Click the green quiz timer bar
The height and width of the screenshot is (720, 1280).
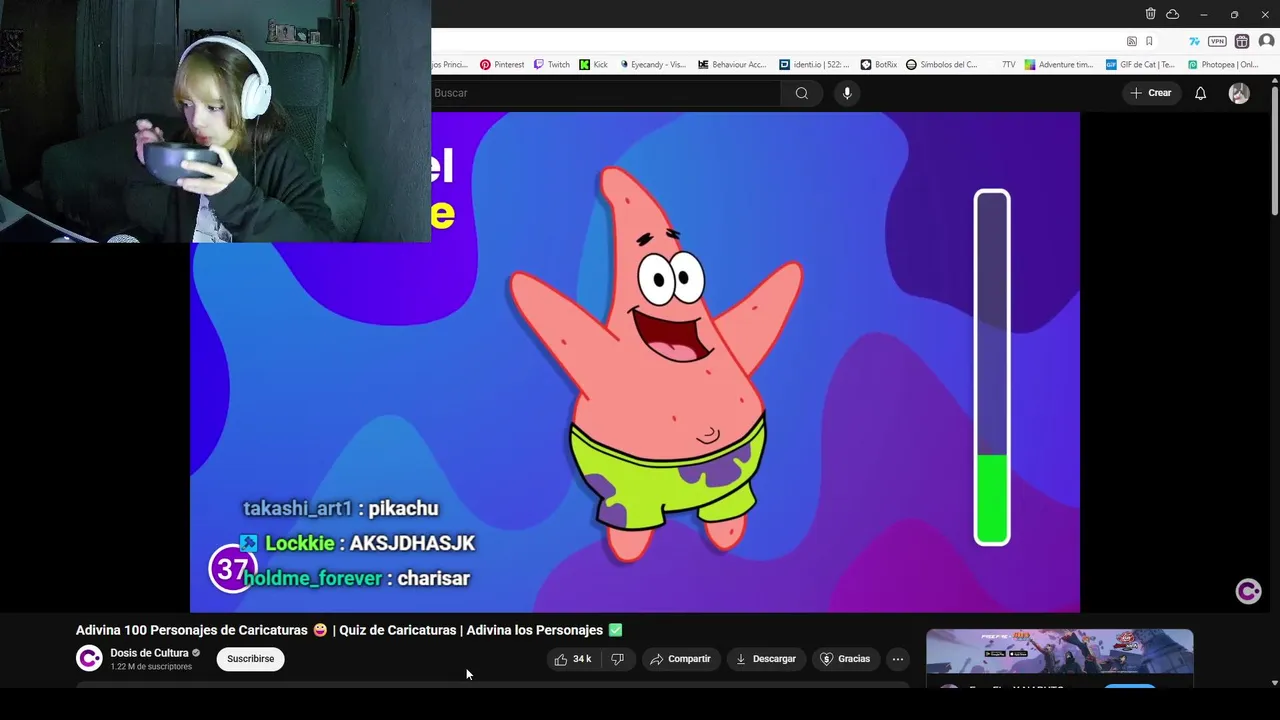tap(992, 367)
